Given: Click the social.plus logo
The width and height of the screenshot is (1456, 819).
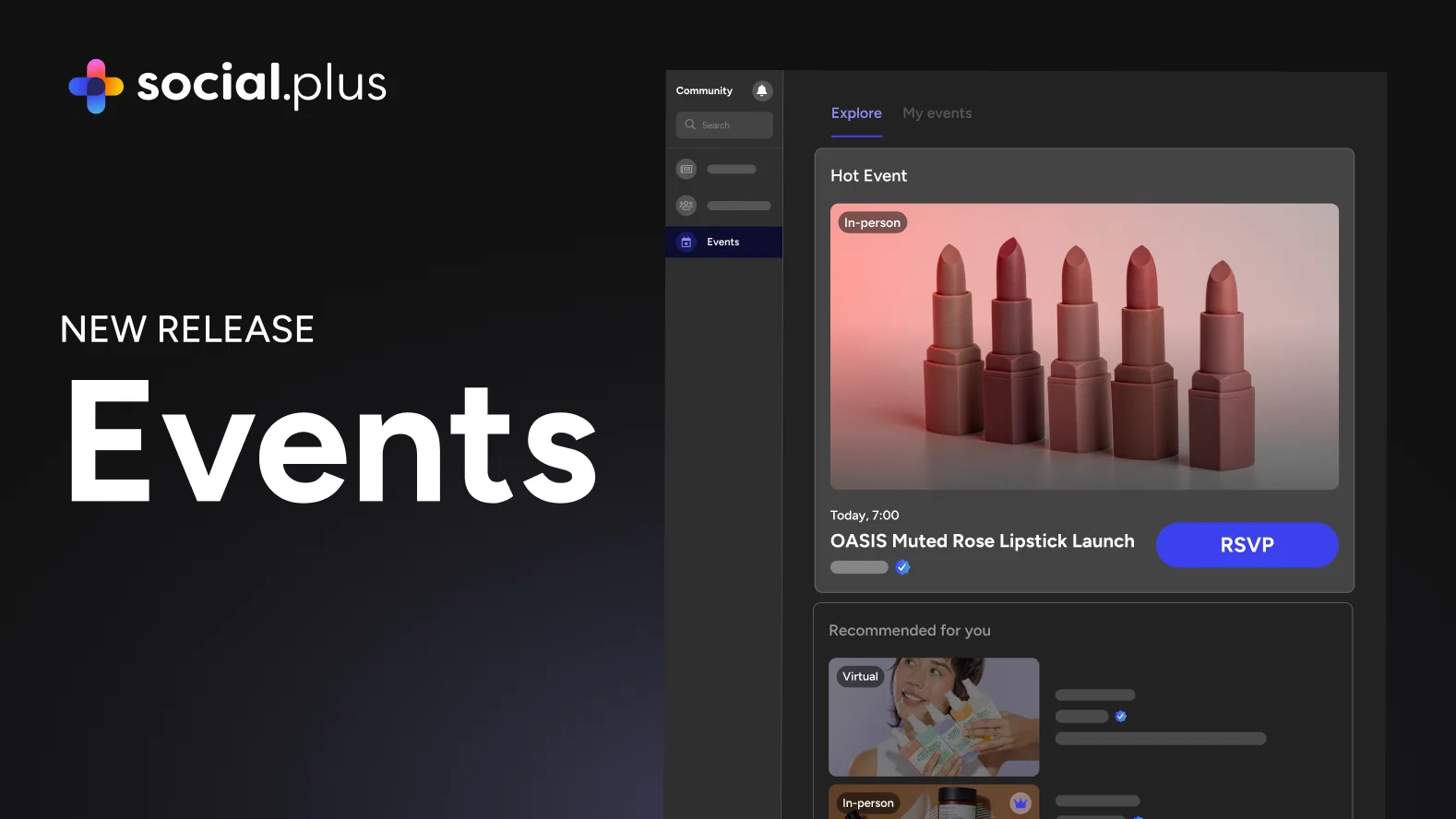Looking at the screenshot, I should (228, 86).
